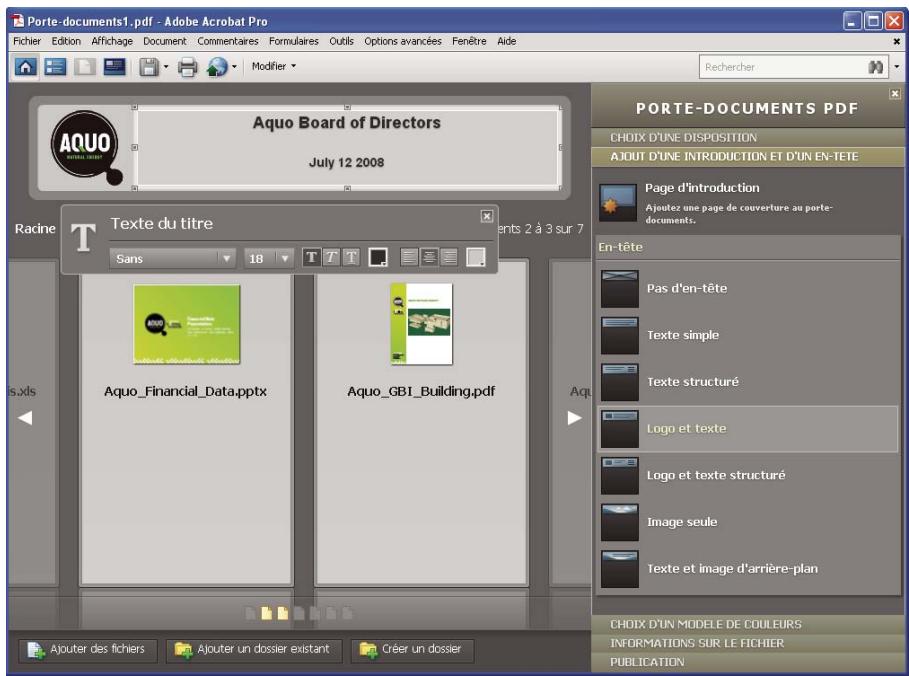Open the title text color swatch
Viewport: 909px width, 676px height.
point(378,256)
